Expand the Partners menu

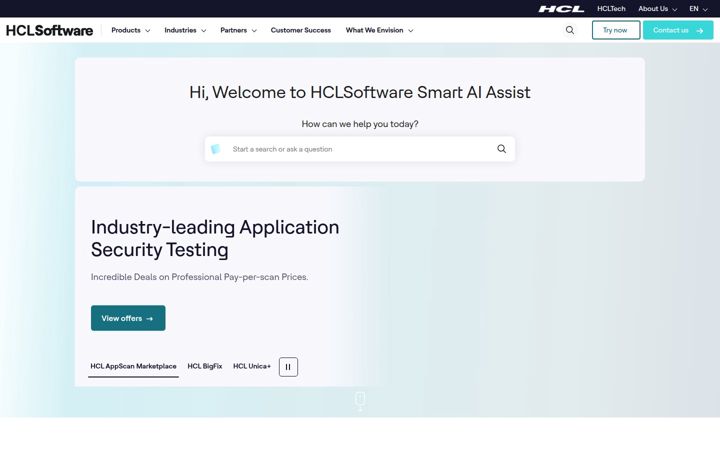coord(238,30)
